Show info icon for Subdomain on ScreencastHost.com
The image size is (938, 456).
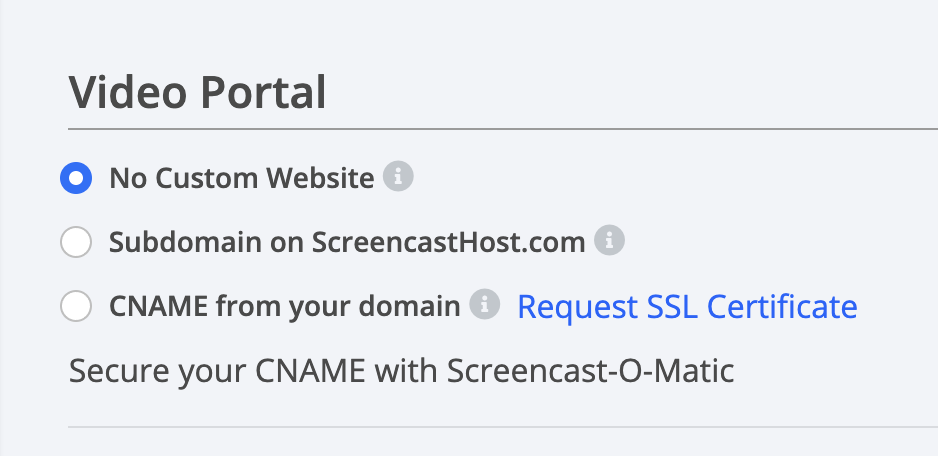point(609,241)
